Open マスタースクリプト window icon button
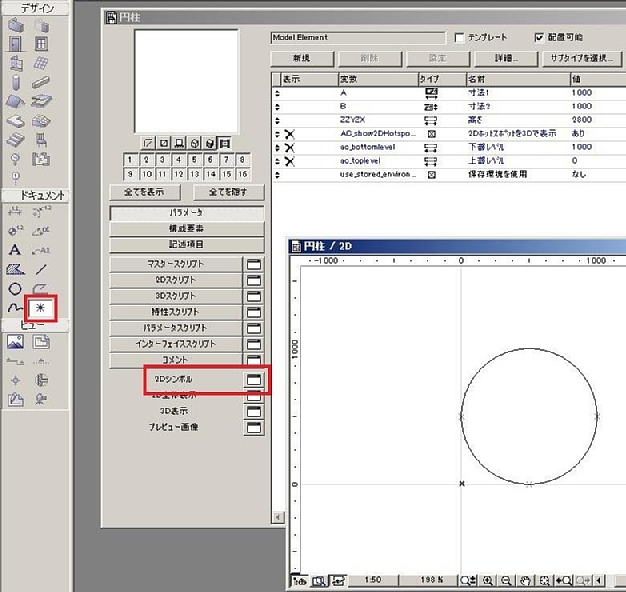Screen dimensions: 626x592 click(x=255, y=264)
